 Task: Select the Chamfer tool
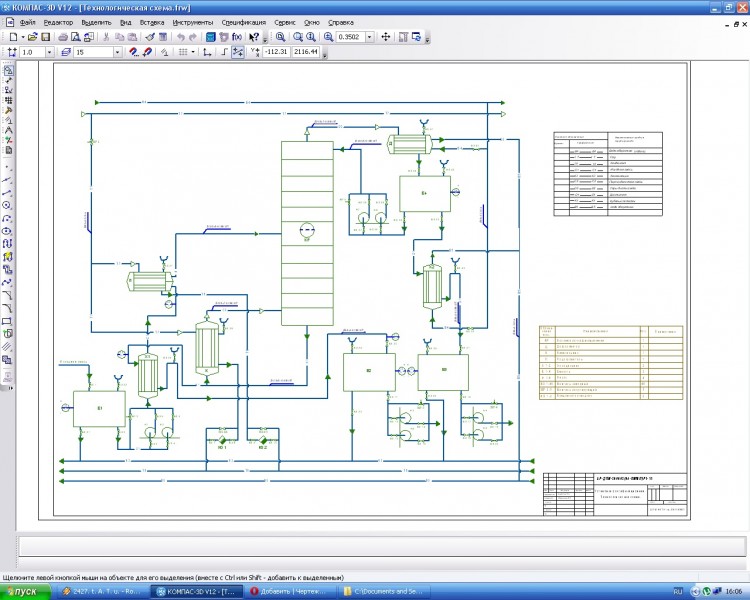(x=7, y=295)
